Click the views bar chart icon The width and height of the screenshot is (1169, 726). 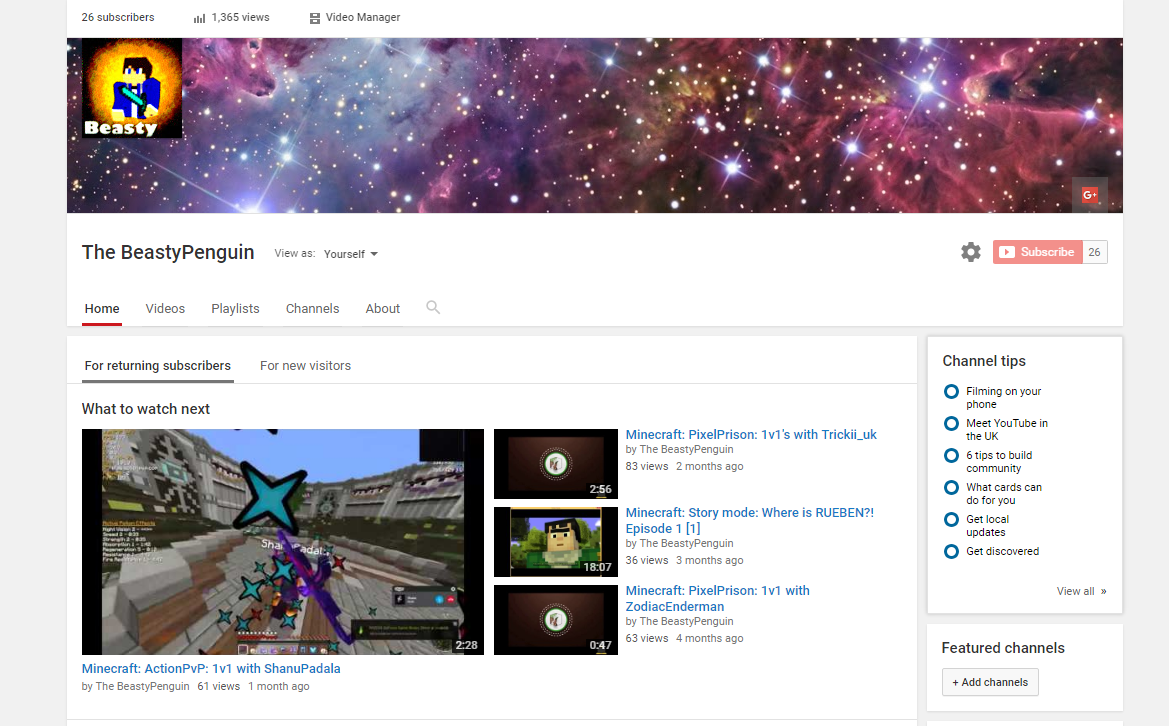[199, 18]
